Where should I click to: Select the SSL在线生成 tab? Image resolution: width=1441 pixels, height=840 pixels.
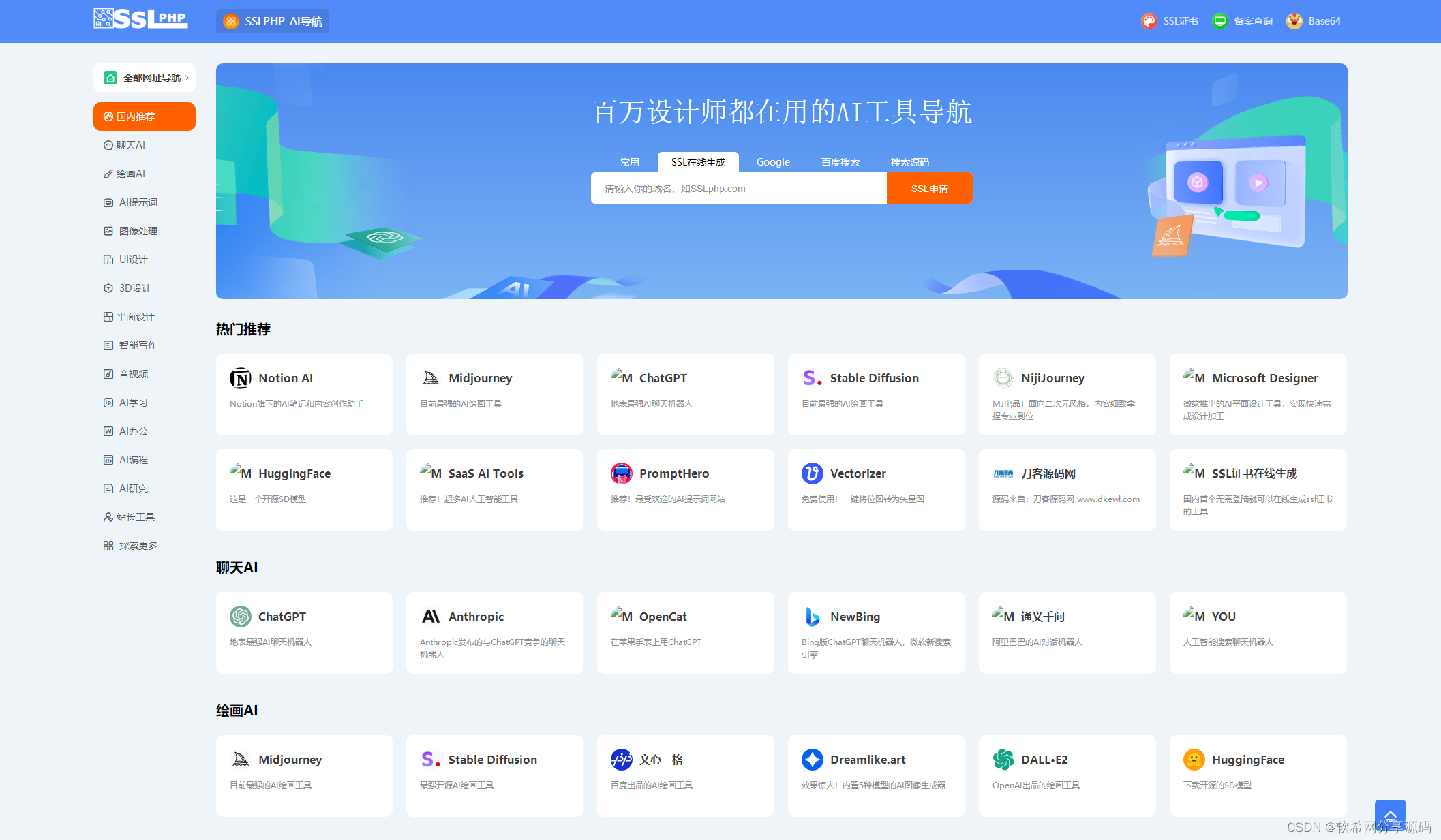point(698,162)
